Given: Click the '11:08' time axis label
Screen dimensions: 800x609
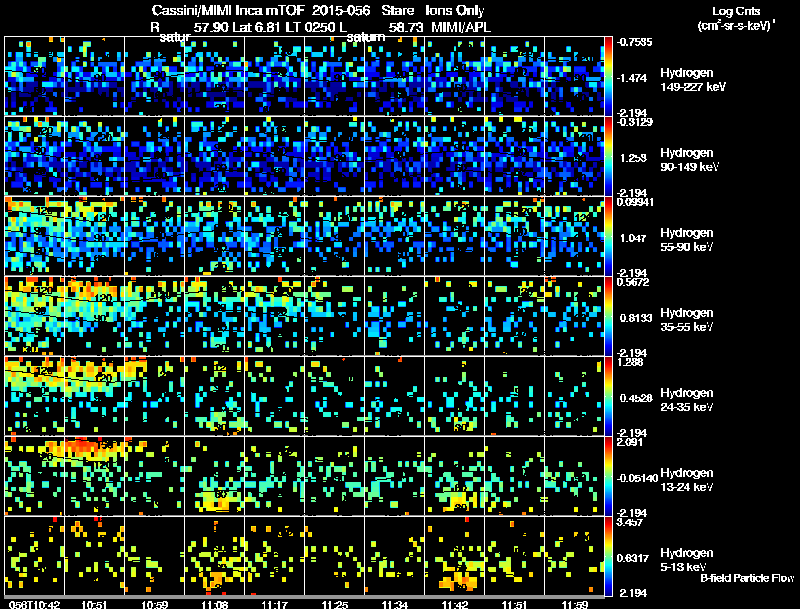Looking at the screenshot, I should (x=215, y=605).
